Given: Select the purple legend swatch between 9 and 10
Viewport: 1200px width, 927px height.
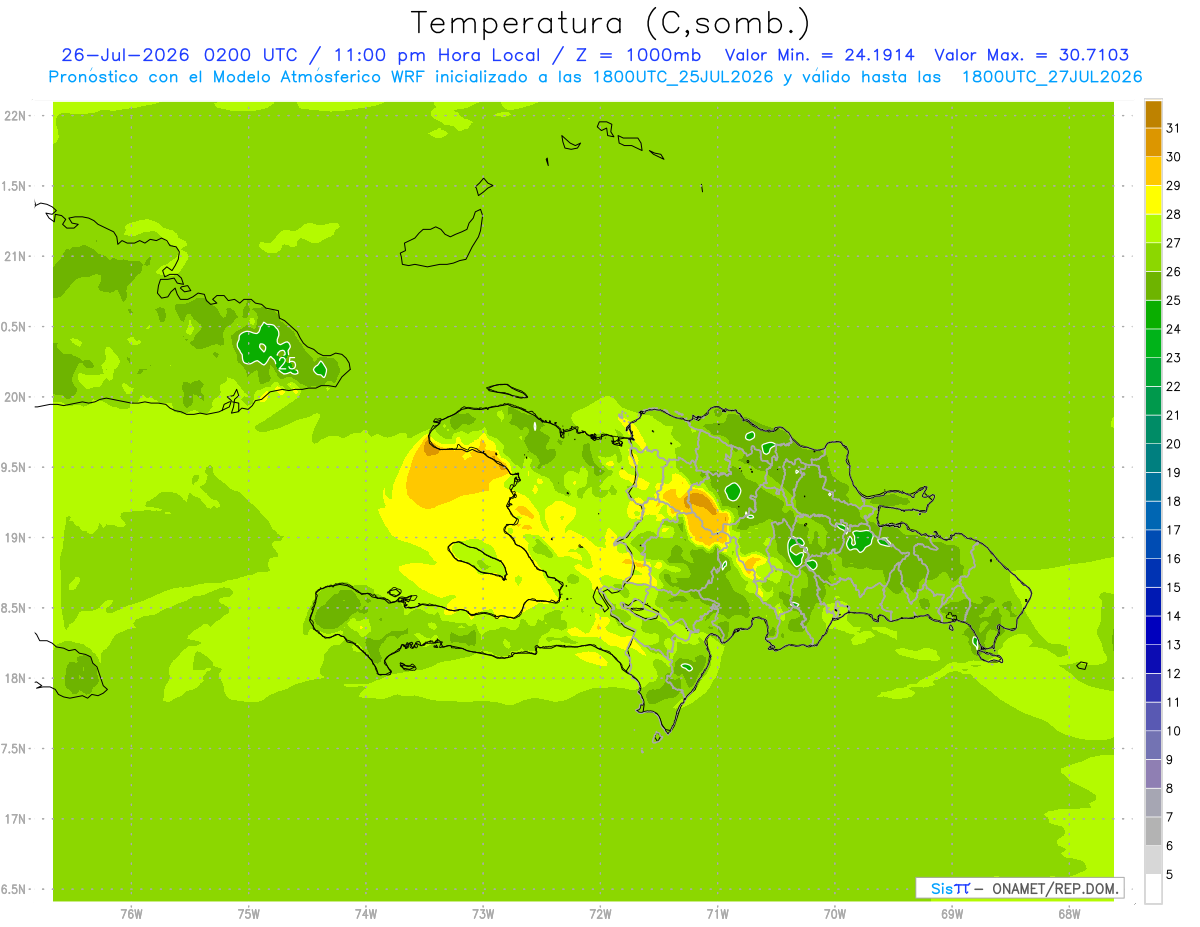Looking at the screenshot, I should click(x=1153, y=745).
